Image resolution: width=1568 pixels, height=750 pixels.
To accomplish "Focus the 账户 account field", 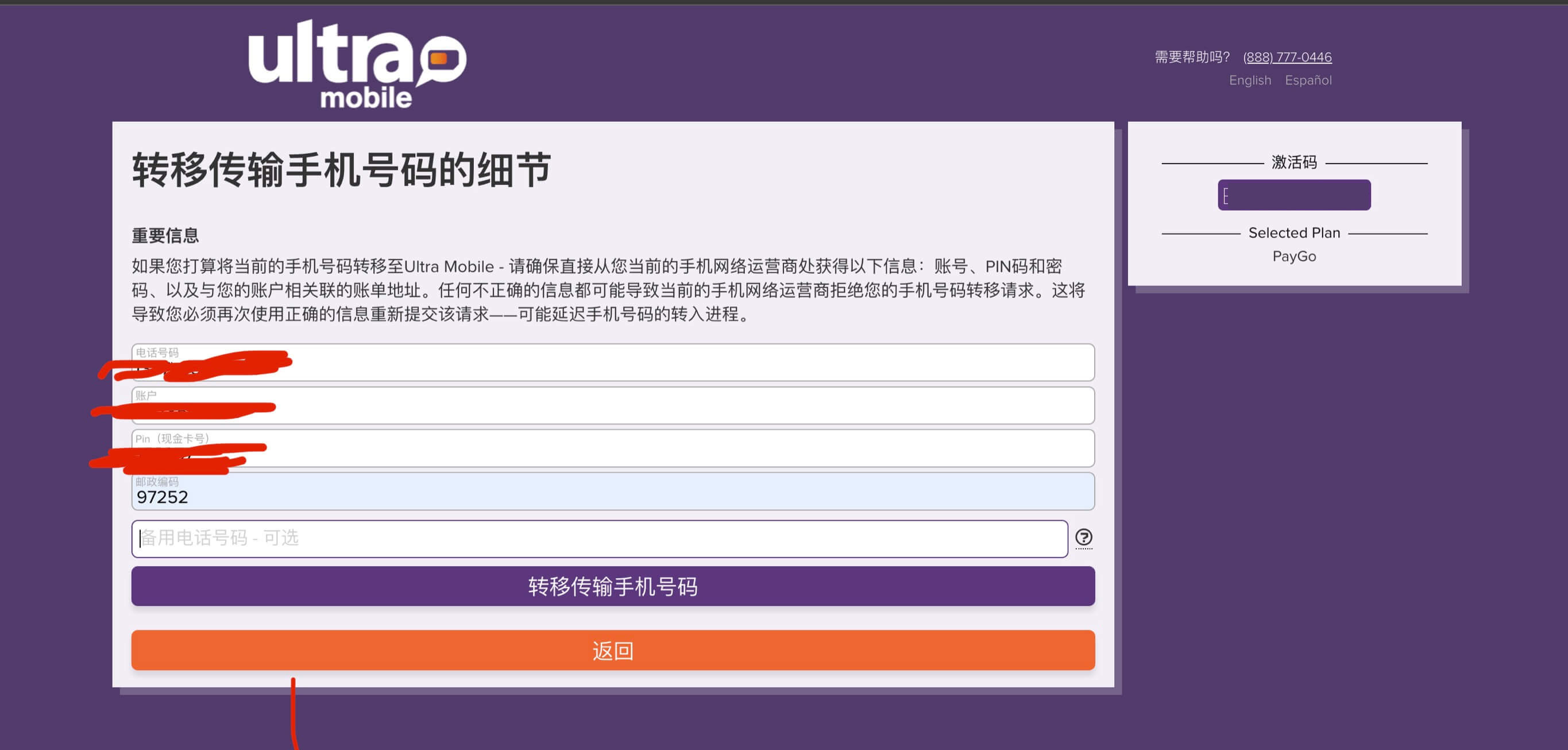I will pos(613,405).
